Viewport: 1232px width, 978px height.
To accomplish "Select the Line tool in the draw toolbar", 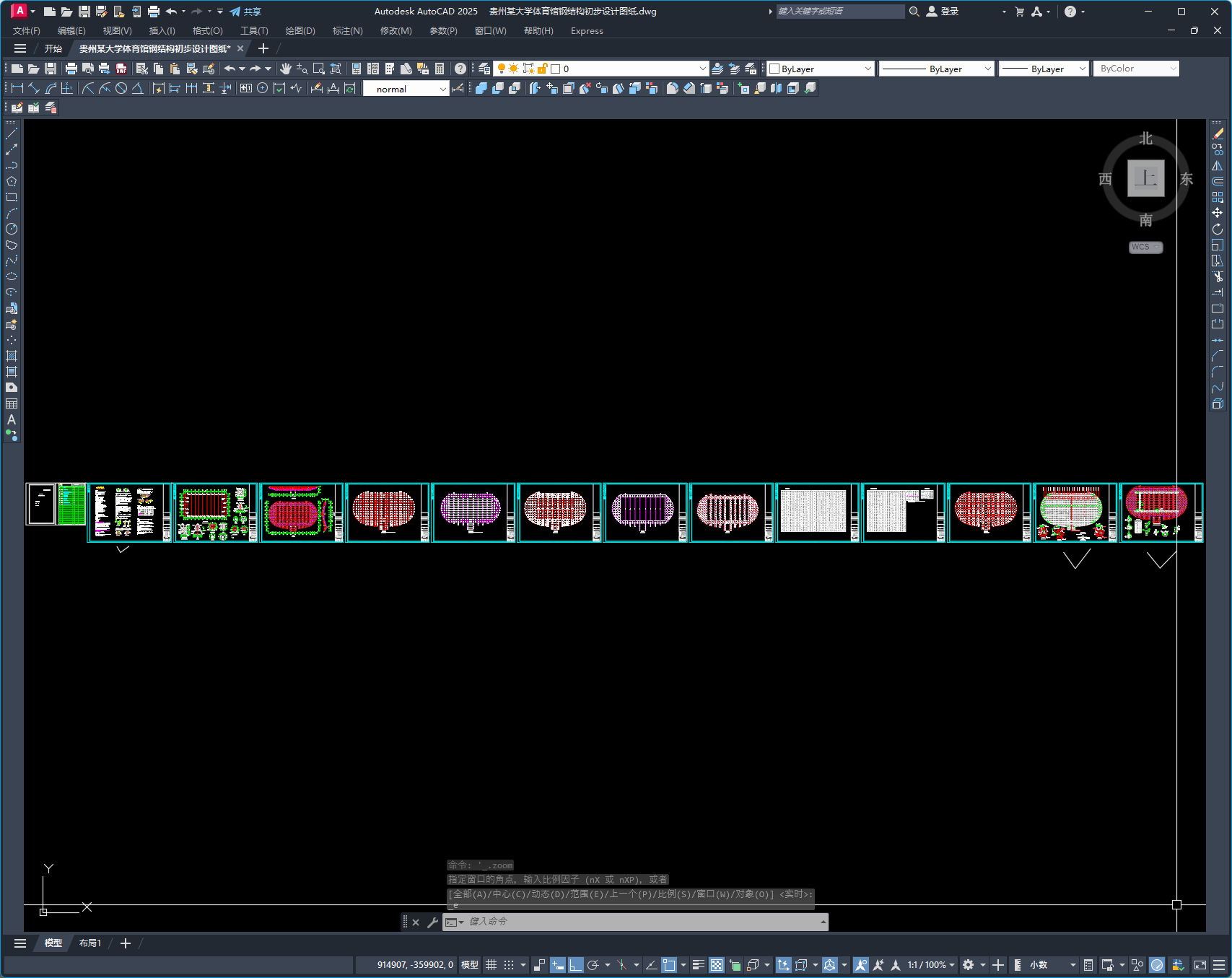I will pyautogui.click(x=12, y=134).
